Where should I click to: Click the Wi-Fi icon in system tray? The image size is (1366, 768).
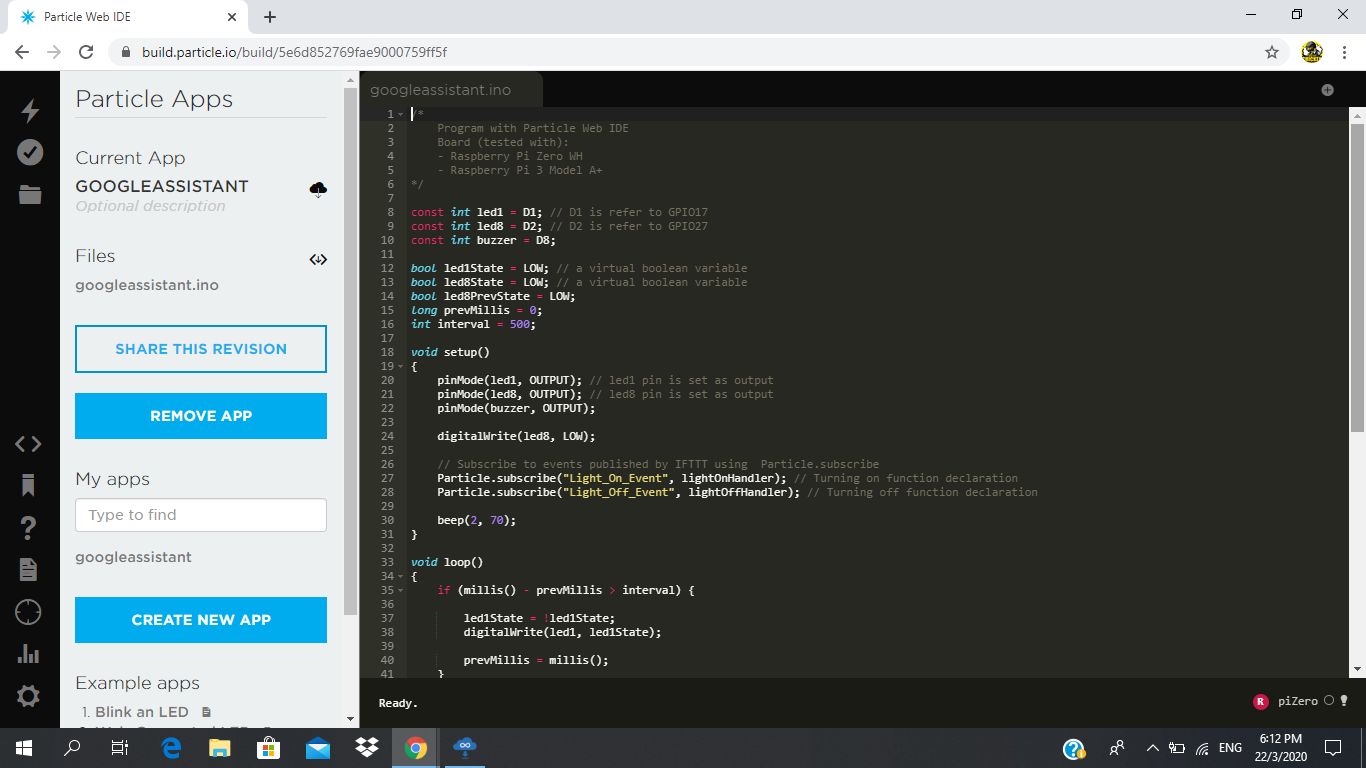point(1203,748)
